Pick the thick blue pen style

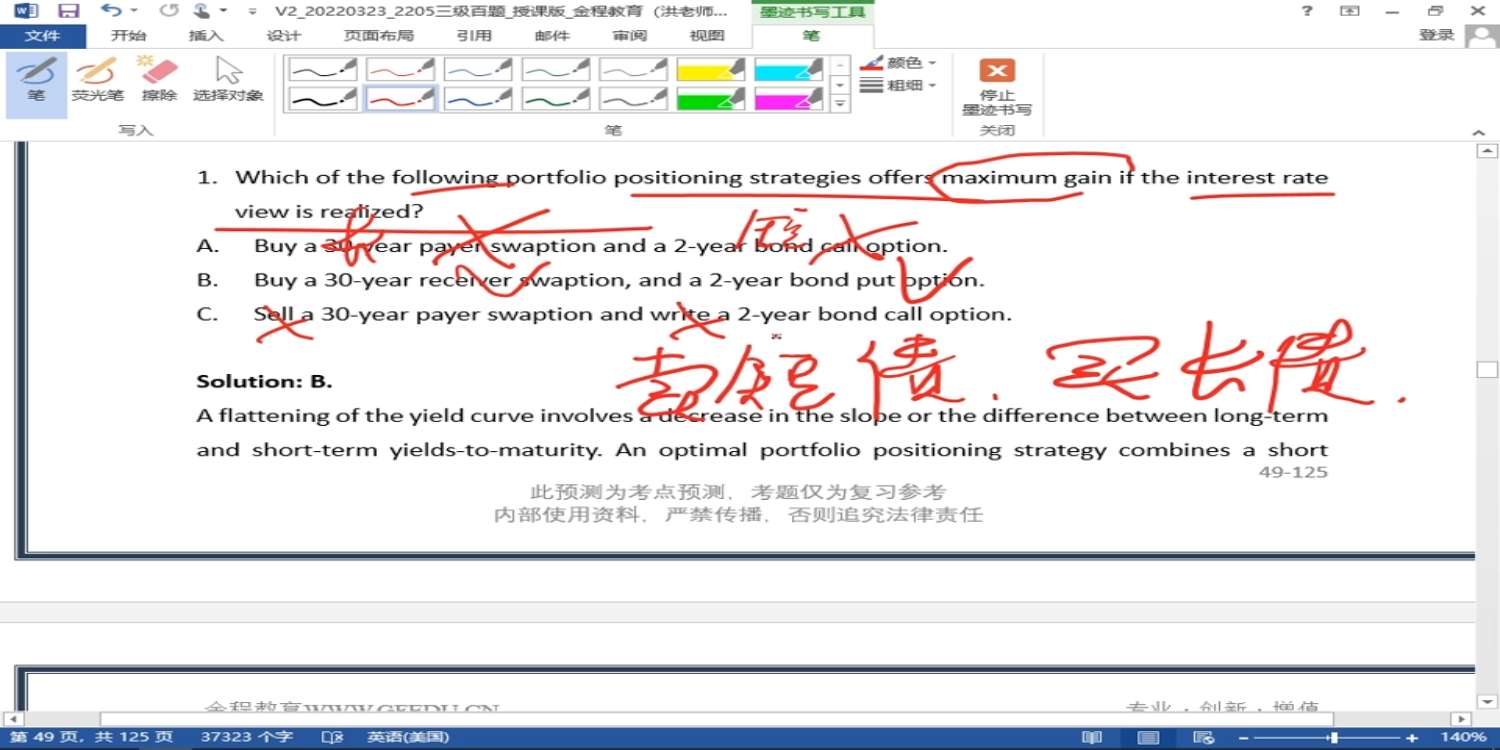(x=478, y=99)
